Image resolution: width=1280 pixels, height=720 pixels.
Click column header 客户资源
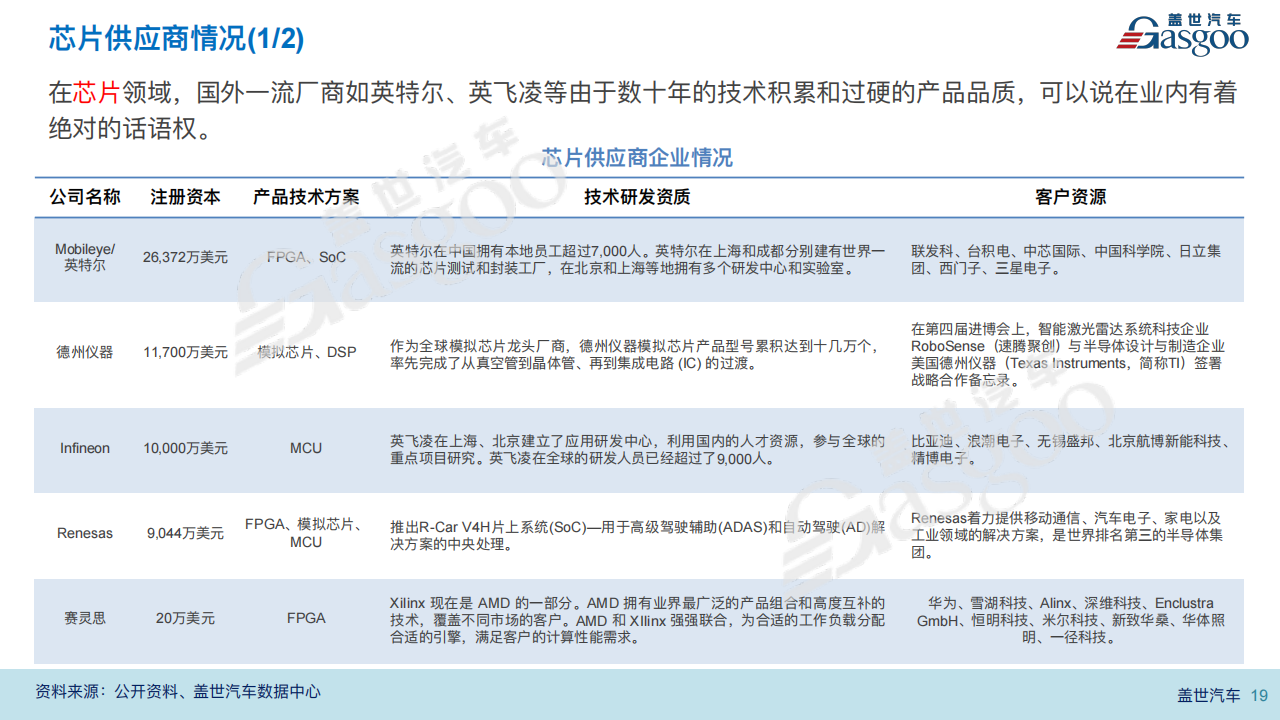(1071, 198)
